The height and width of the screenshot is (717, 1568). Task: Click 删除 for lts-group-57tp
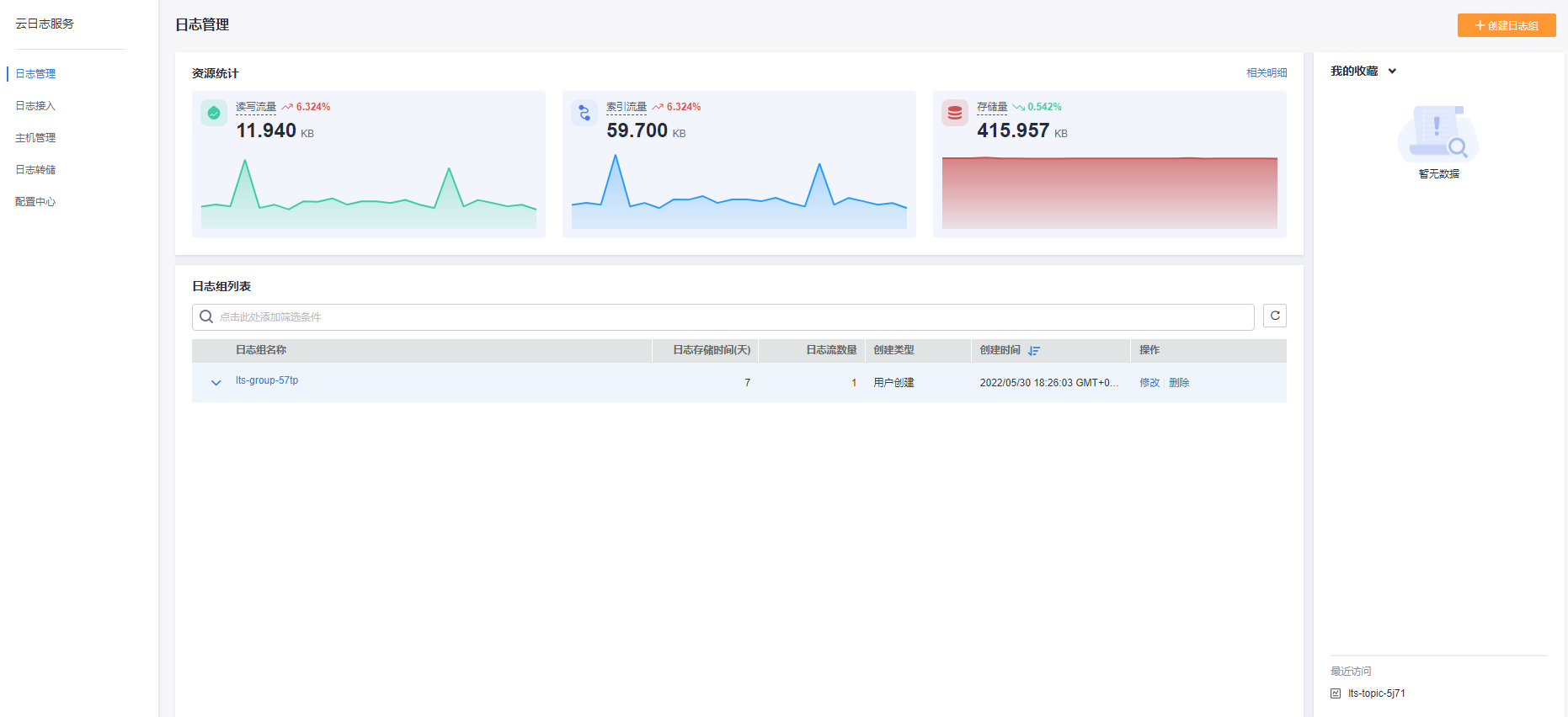1179,383
